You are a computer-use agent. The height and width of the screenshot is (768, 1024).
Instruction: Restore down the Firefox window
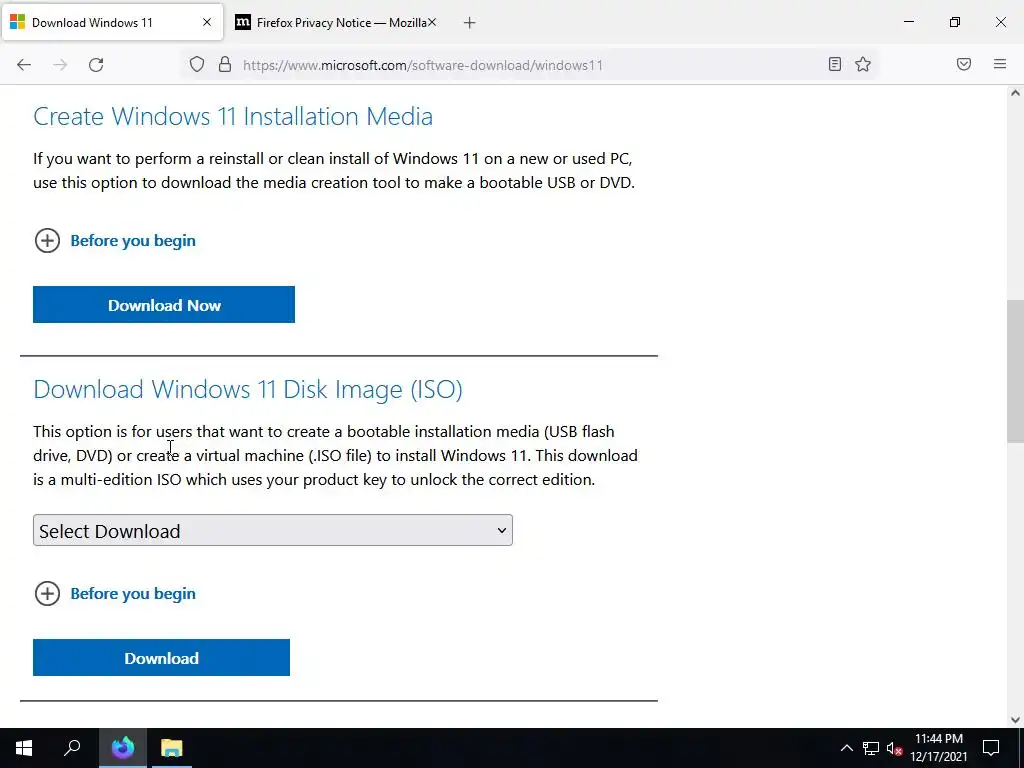pos(955,22)
